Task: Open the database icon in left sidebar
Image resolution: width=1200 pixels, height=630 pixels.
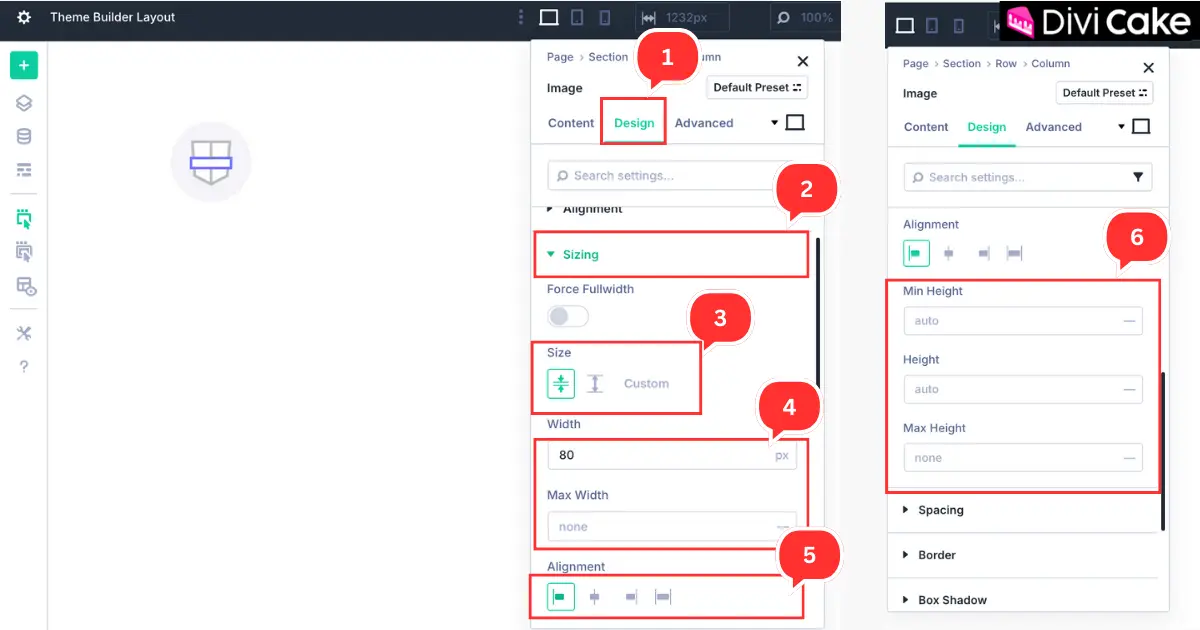Action: pos(24,137)
